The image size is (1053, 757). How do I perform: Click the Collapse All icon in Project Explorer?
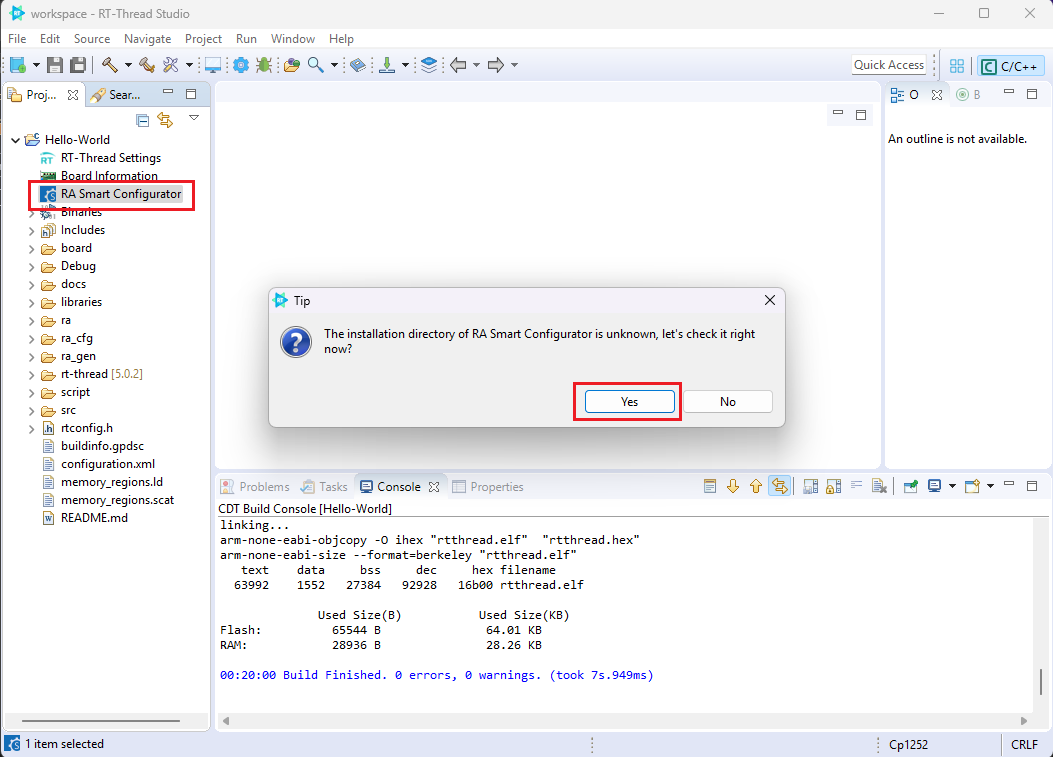[142, 120]
